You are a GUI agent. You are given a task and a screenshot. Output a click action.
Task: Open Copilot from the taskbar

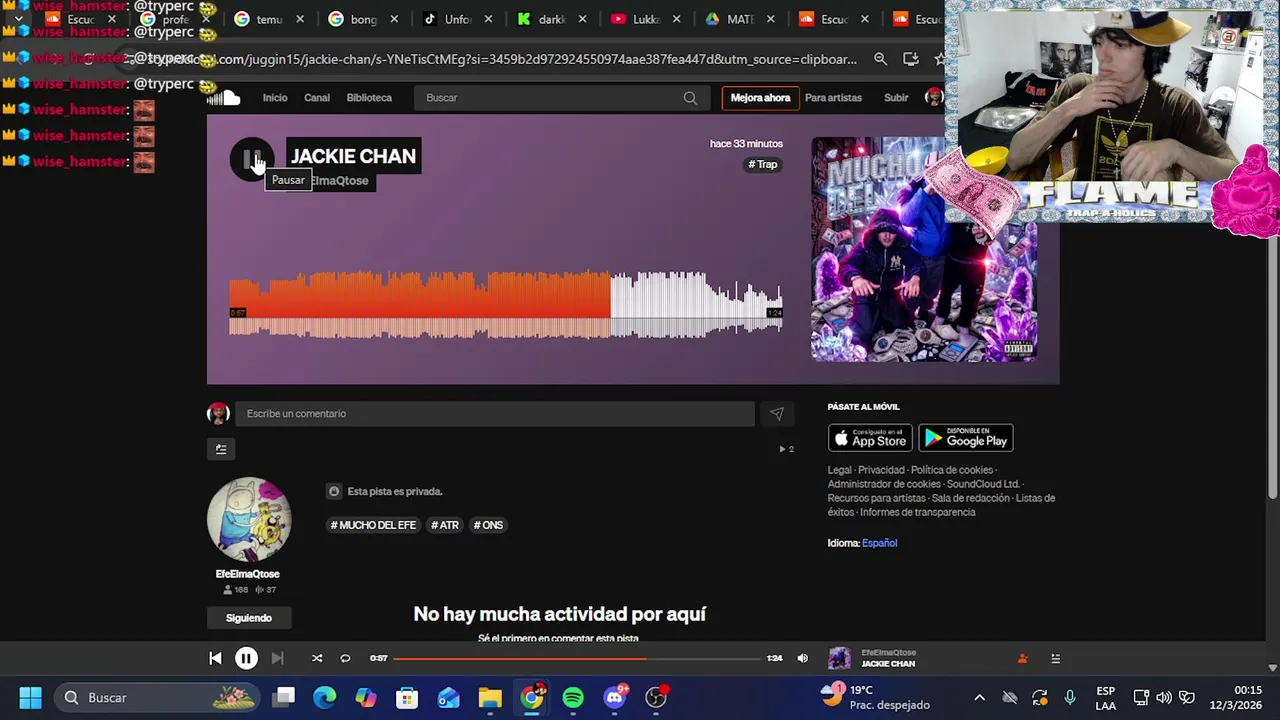pyautogui.click(x=366, y=697)
